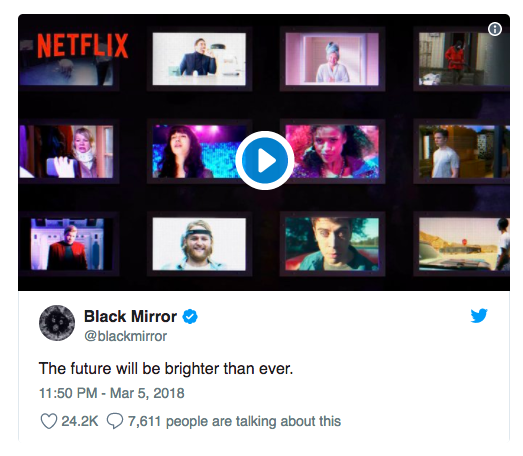Open the @blackmirror handle link
523x456 pixels.
[125, 336]
